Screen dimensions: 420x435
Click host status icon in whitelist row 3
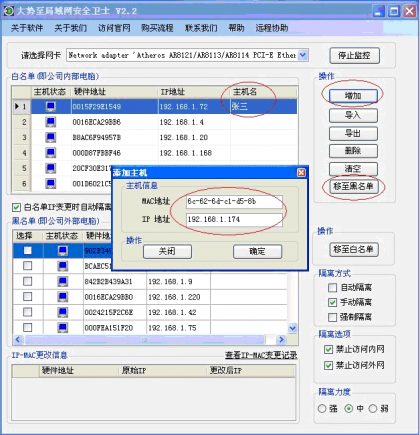click(51, 137)
